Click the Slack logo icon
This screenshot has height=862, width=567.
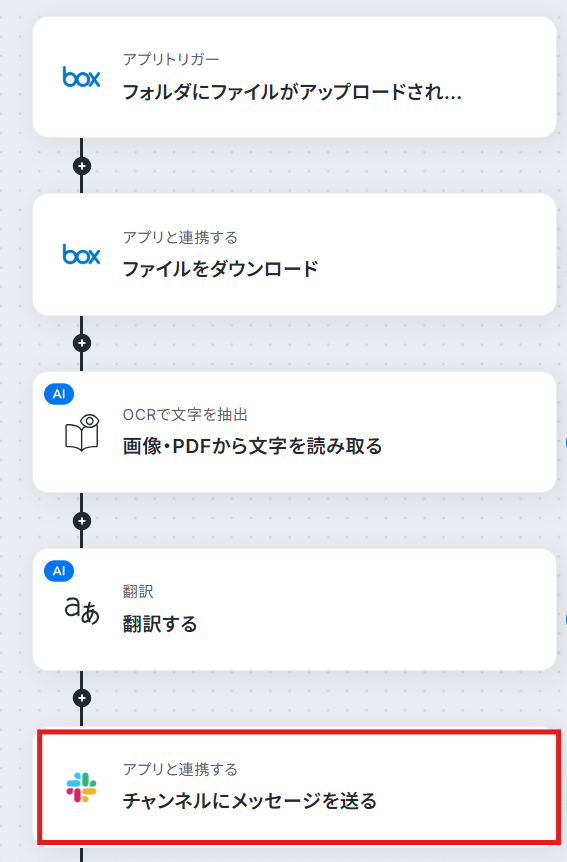81,787
